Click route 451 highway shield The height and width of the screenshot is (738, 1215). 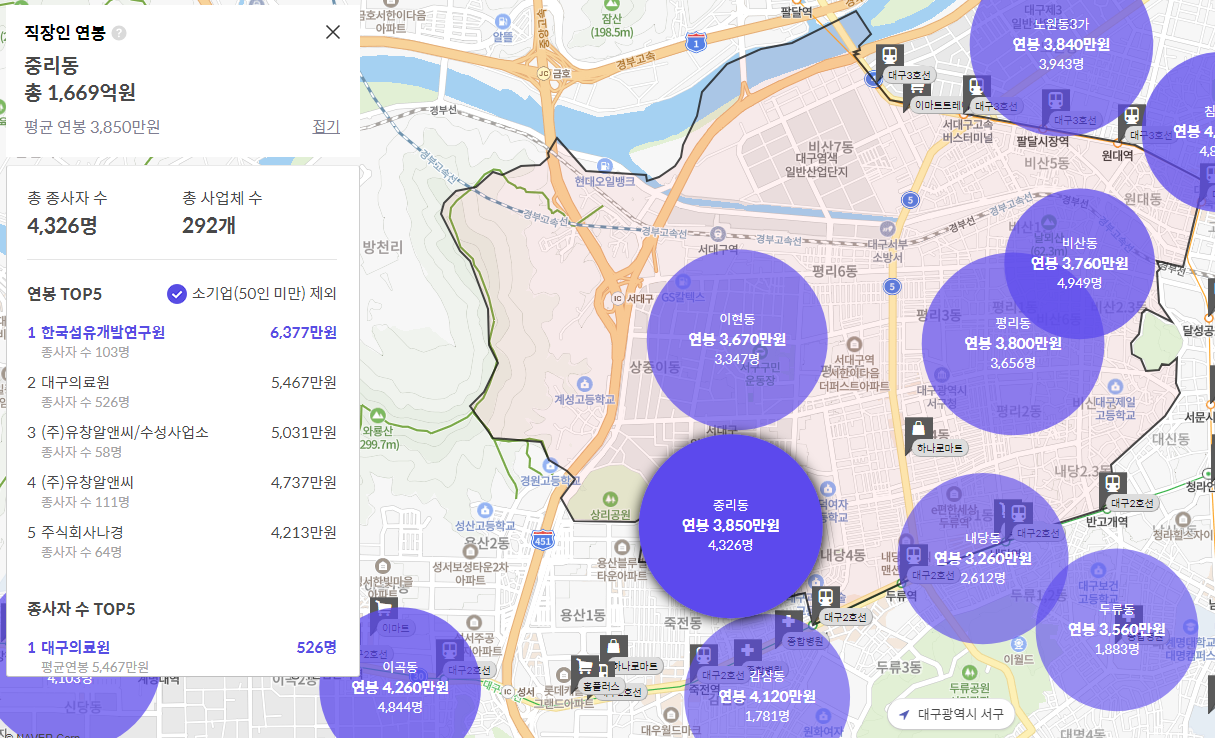[543, 538]
